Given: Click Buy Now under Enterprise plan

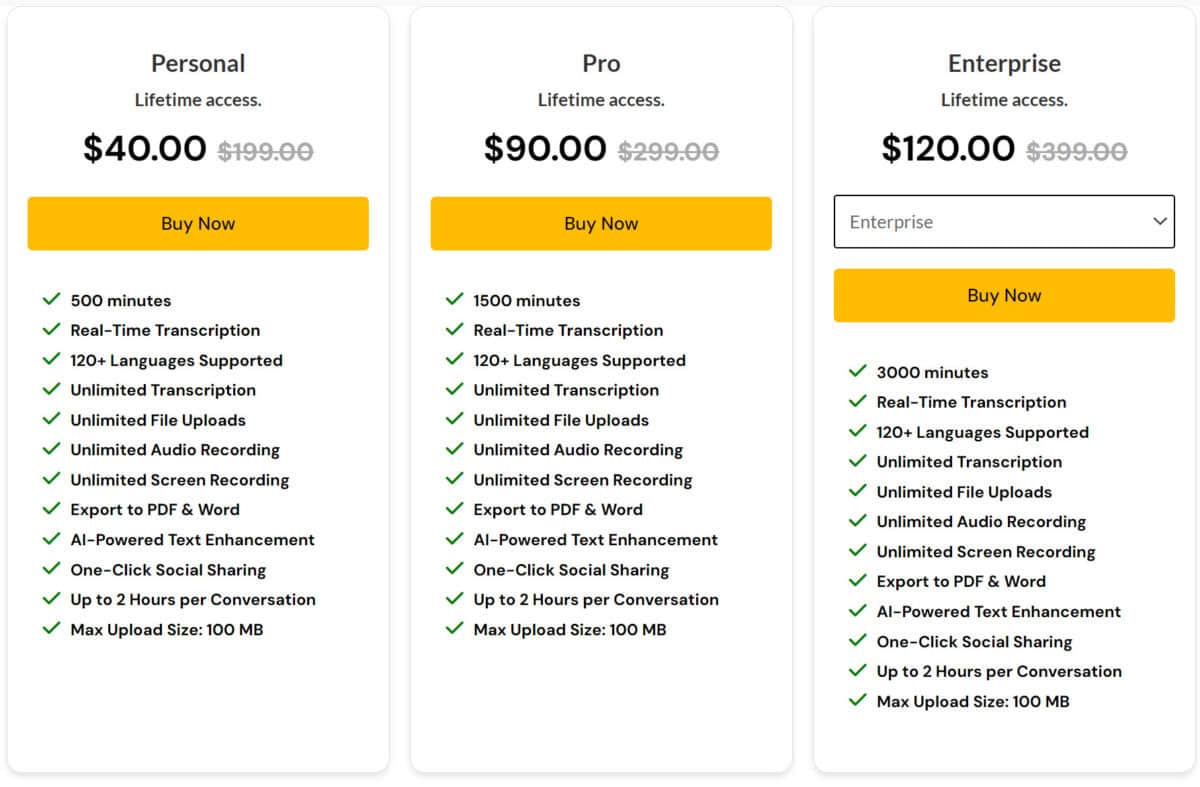Looking at the screenshot, I should 1004,295.
